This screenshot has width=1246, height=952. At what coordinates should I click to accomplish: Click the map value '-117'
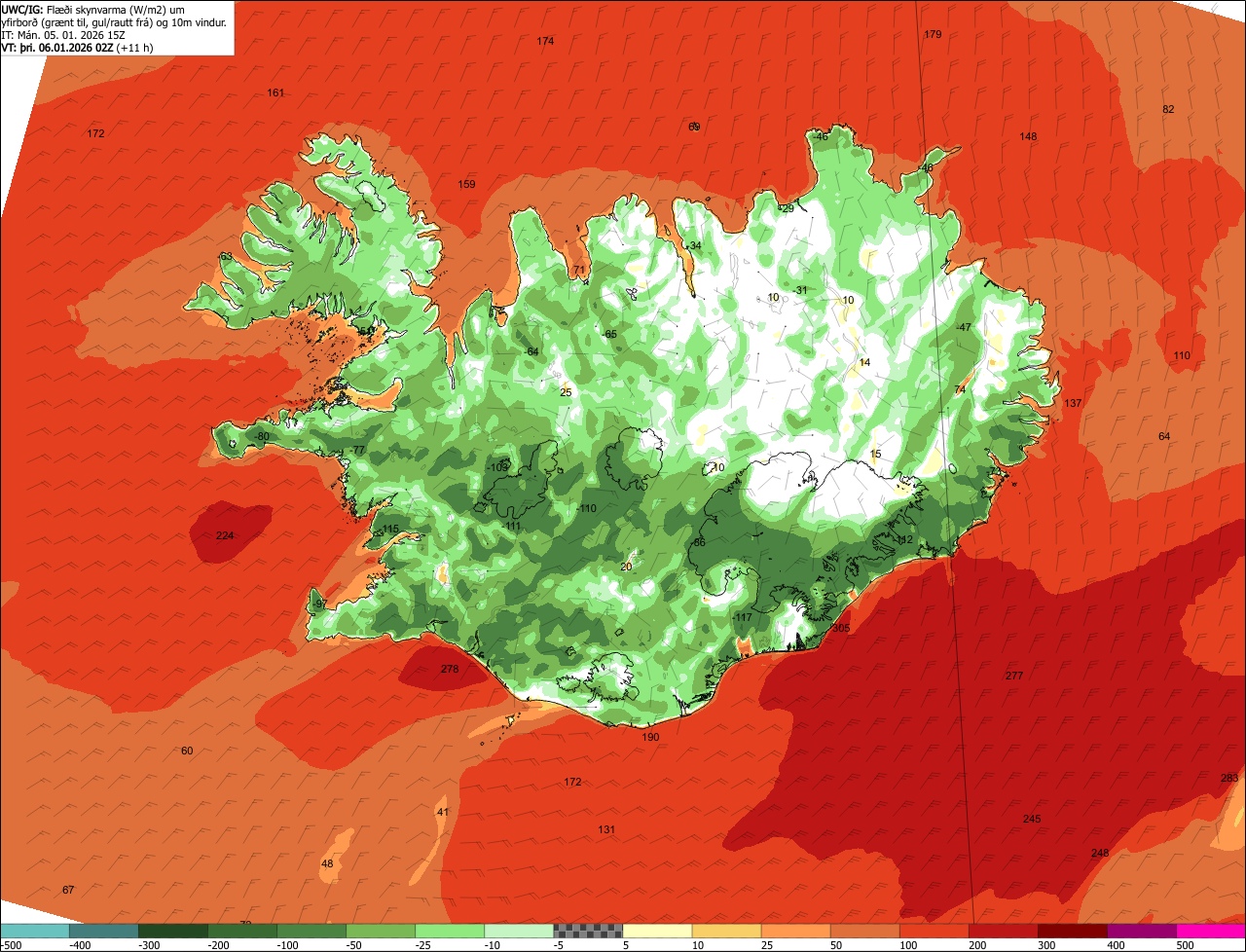[x=743, y=618]
